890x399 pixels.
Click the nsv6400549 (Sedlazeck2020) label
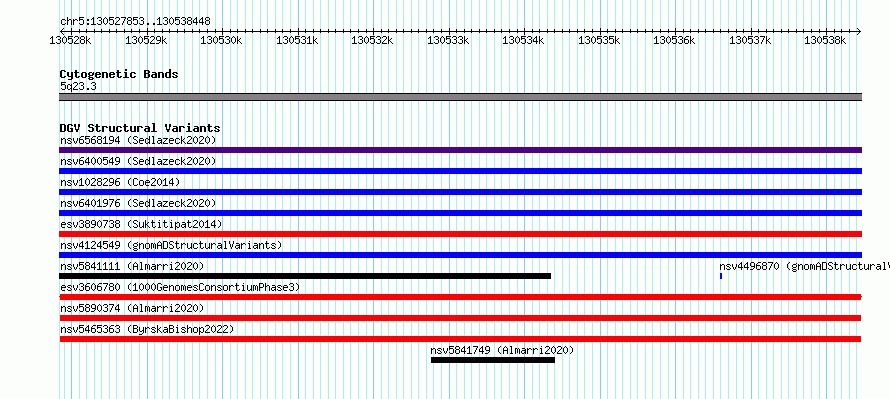click(x=138, y=161)
